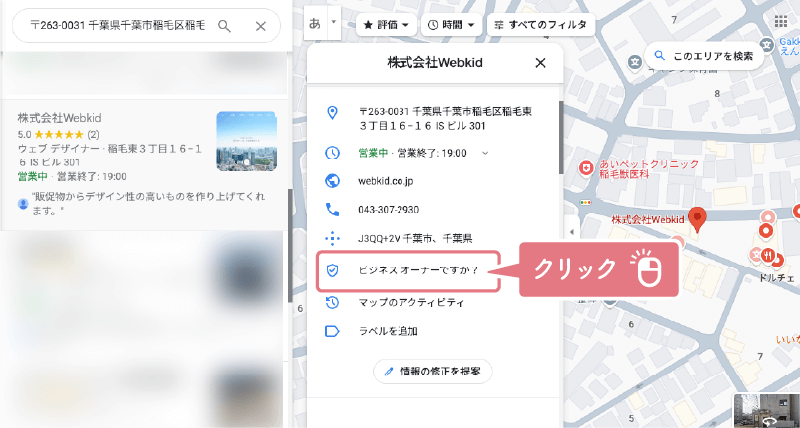Click the detail panel scrollbar
Screen dimensions: 800x428
pos(561,138)
